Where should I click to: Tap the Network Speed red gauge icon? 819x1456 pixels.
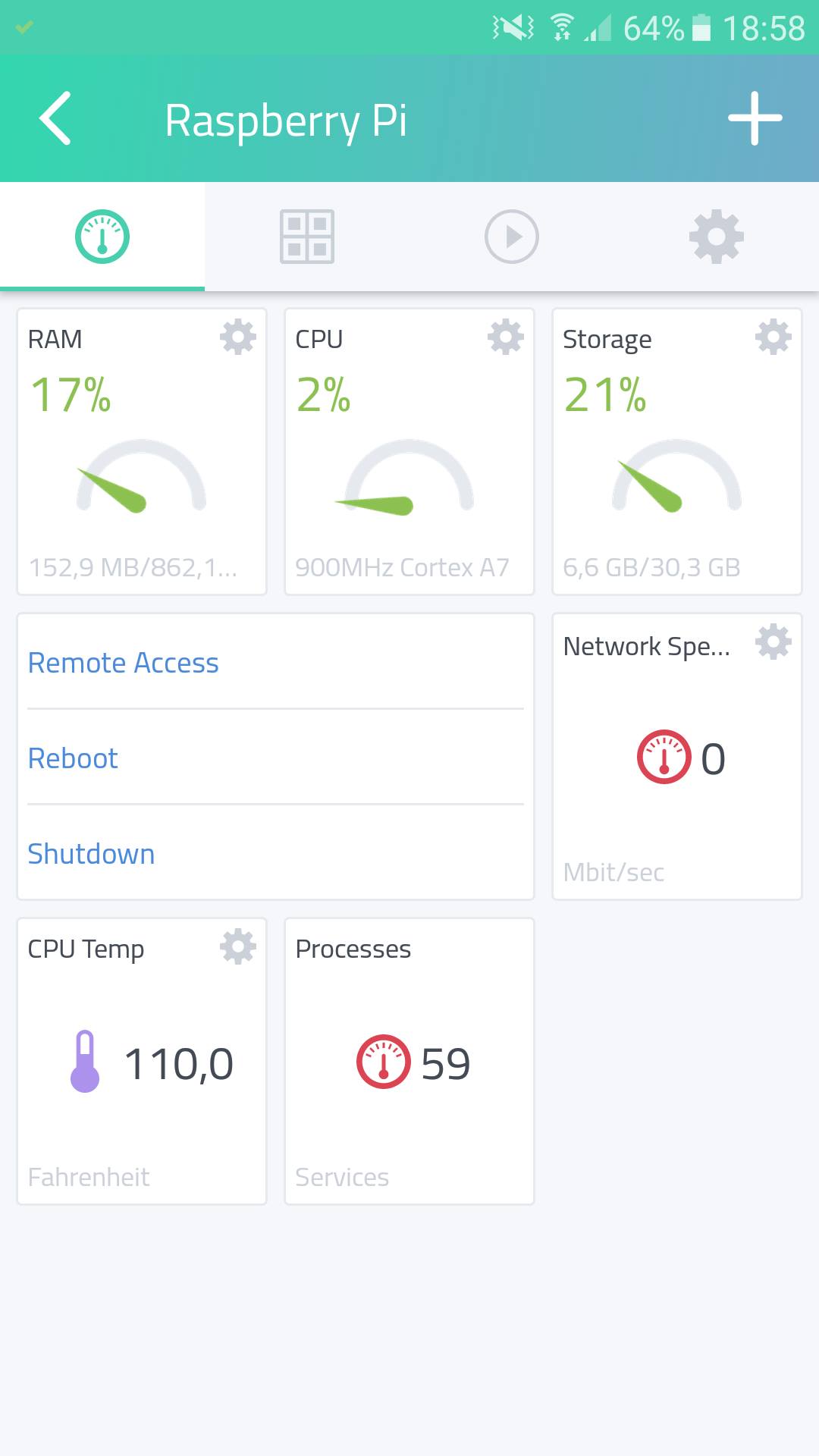(664, 757)
